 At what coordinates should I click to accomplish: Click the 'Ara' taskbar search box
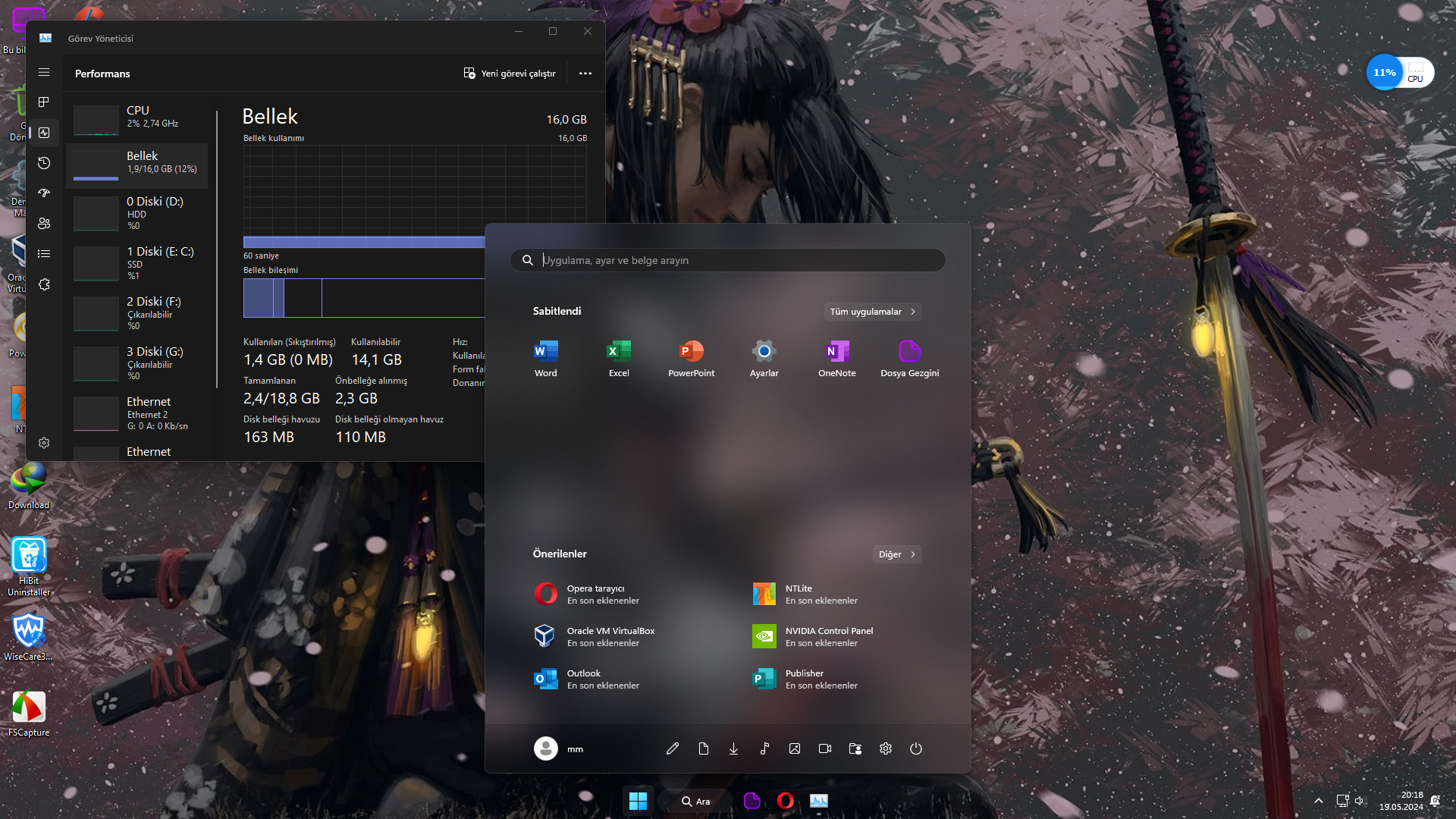tap(696, 801)
